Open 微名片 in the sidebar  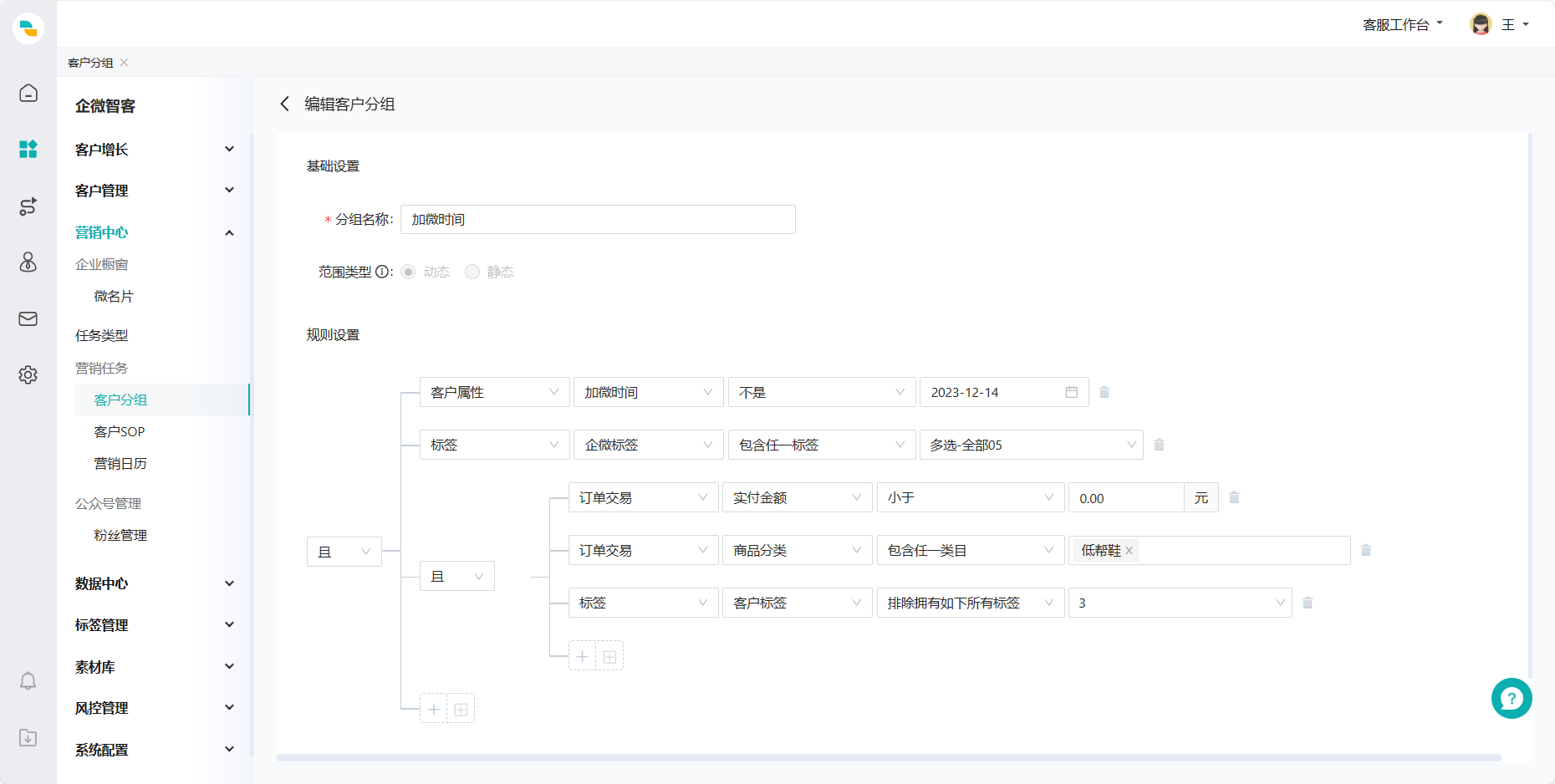(114, 296)
